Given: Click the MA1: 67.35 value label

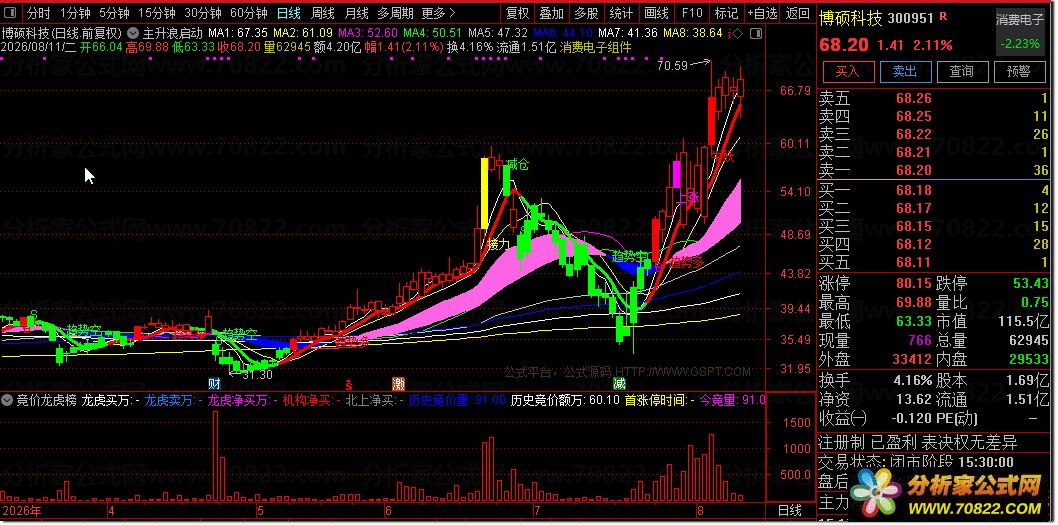Looking at the screenshot, I should (238, 32).
